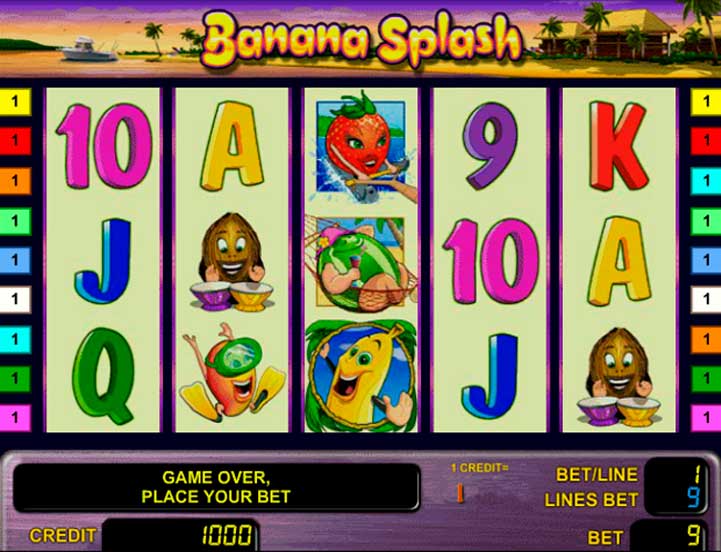
Task: Click the strawberry surfer symbol
Action: pos(362,146)
